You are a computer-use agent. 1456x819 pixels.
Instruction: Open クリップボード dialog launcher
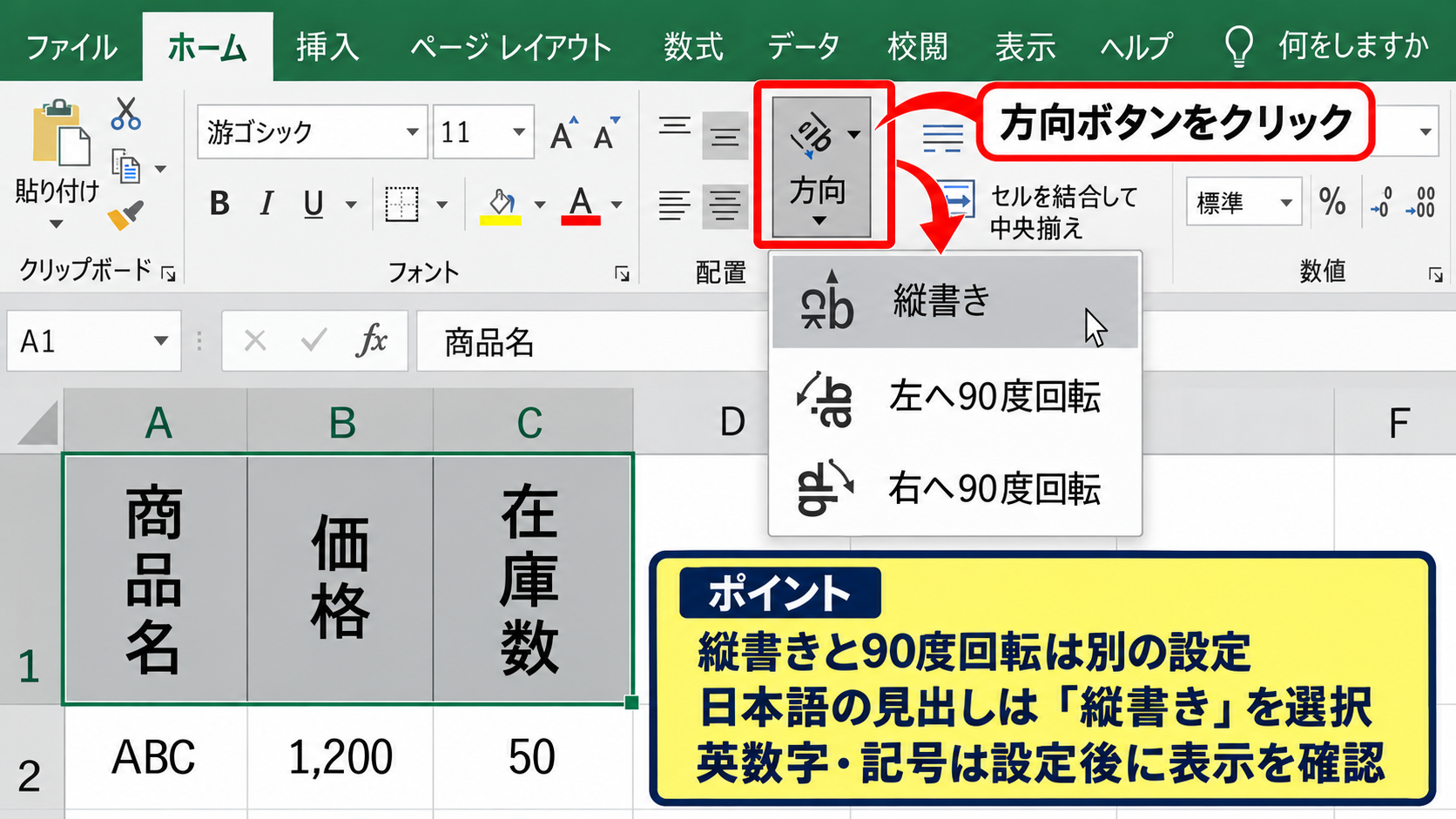coord(168,274)
